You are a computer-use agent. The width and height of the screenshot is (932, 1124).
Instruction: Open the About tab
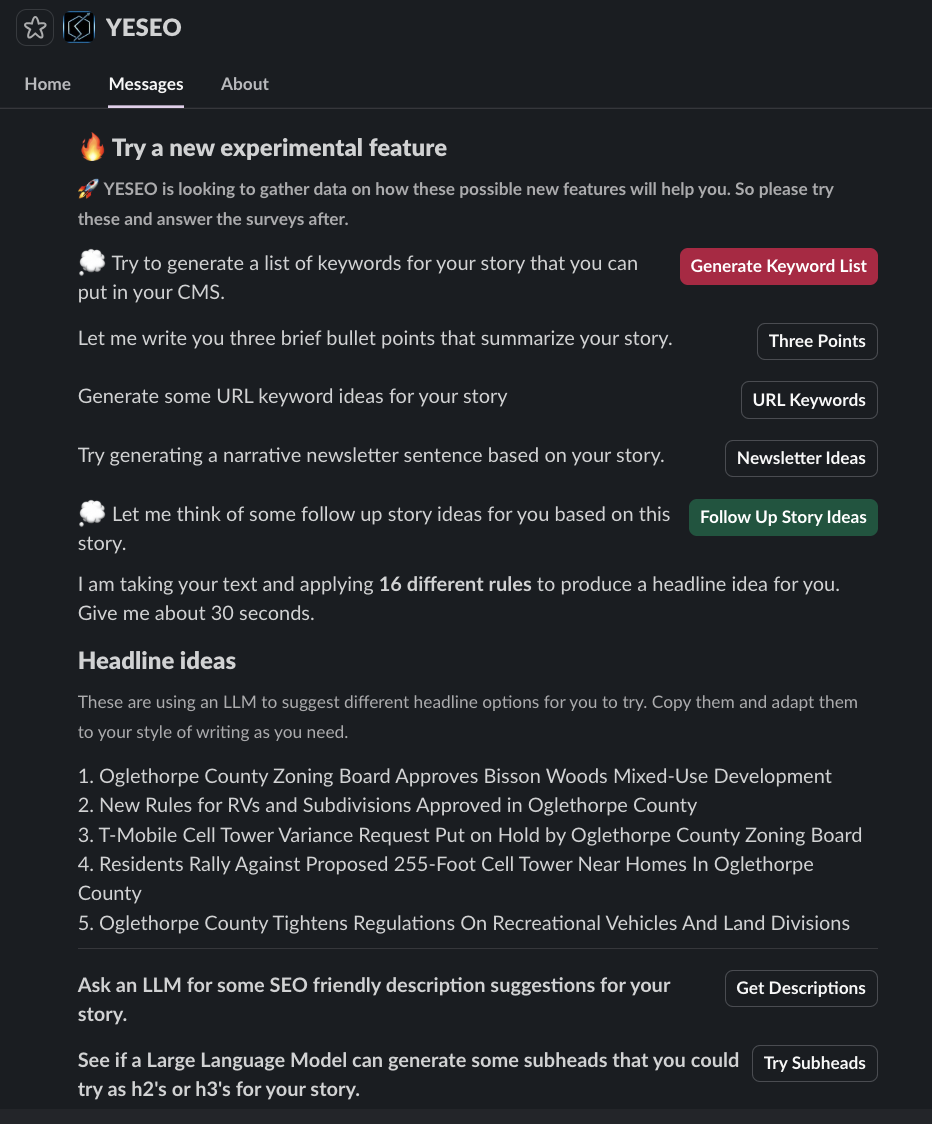(245, 84)
